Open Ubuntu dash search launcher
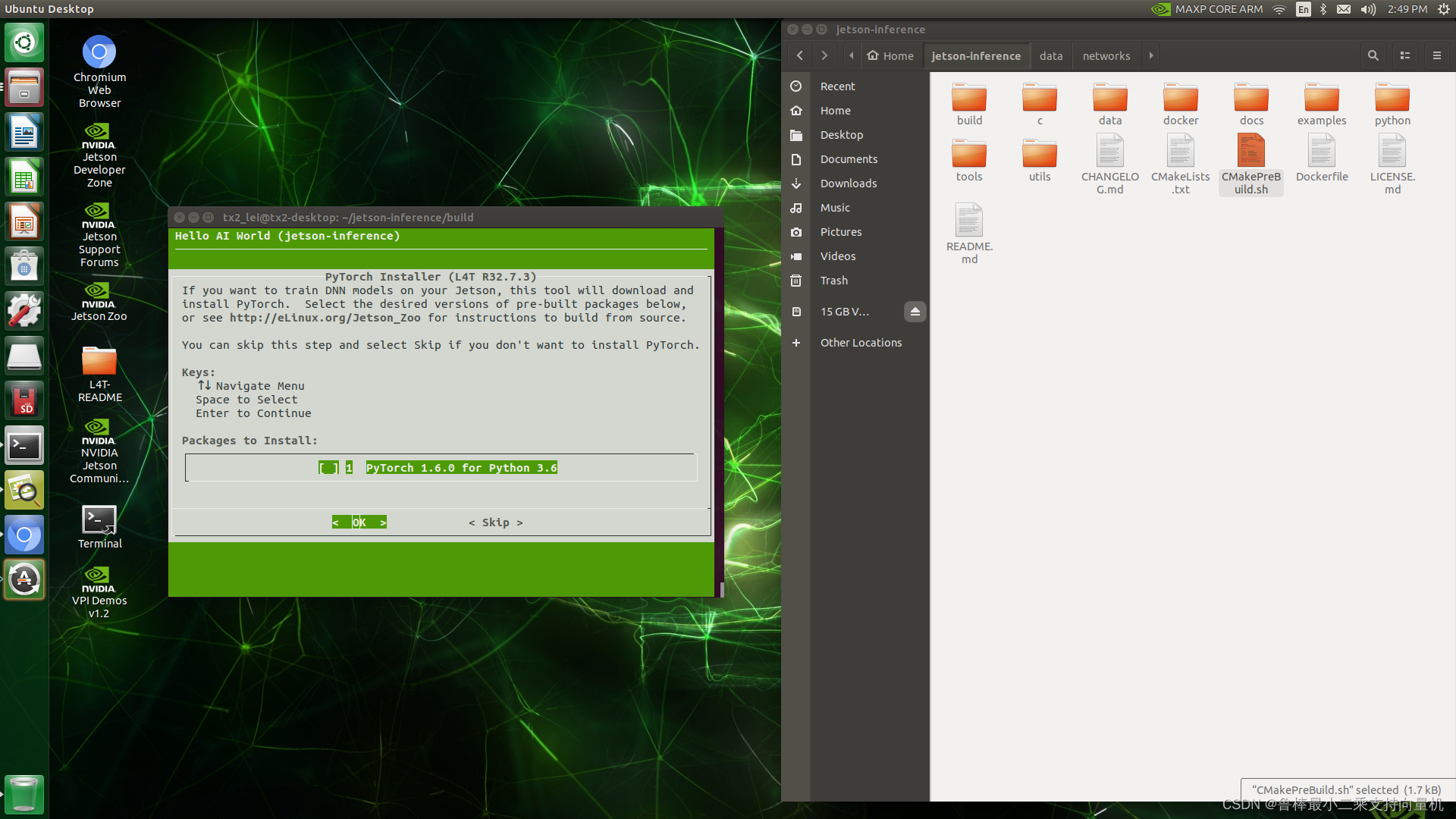The height and width of the screenshot is (819, 1456). pos(24,42)
